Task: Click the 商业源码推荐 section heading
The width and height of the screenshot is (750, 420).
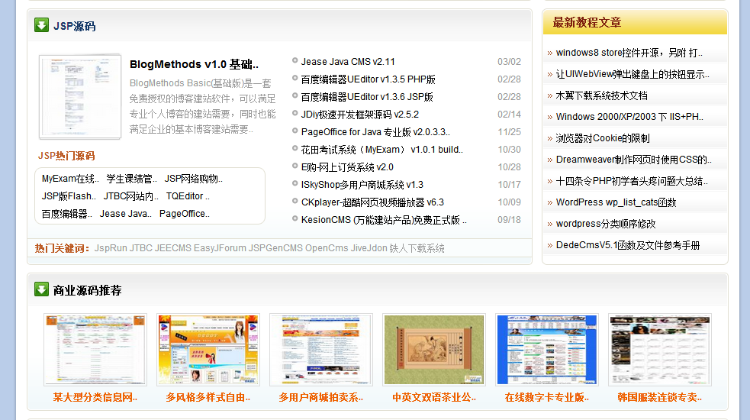Action: coord(87,290)
